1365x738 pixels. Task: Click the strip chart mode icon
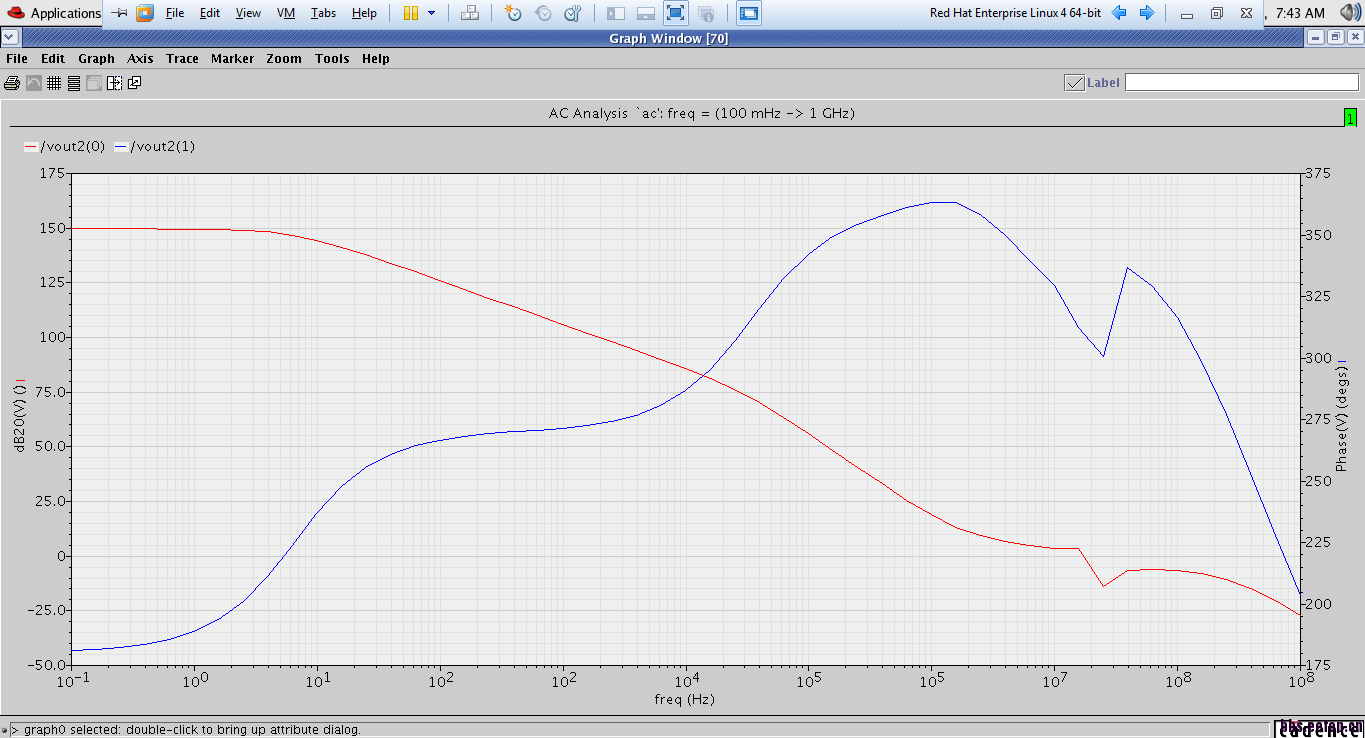pos(74,83)
